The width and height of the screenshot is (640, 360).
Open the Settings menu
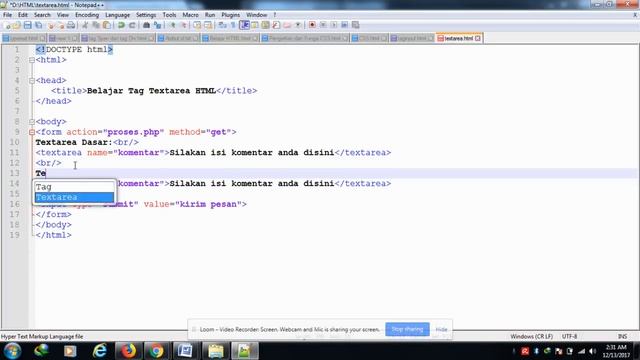pyautogui.click(x=146, y=15)
